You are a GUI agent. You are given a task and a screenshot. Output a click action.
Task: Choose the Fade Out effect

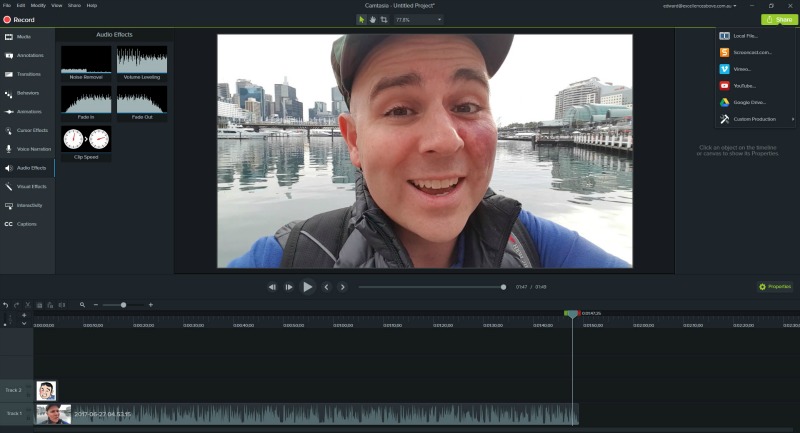(142, 103)
